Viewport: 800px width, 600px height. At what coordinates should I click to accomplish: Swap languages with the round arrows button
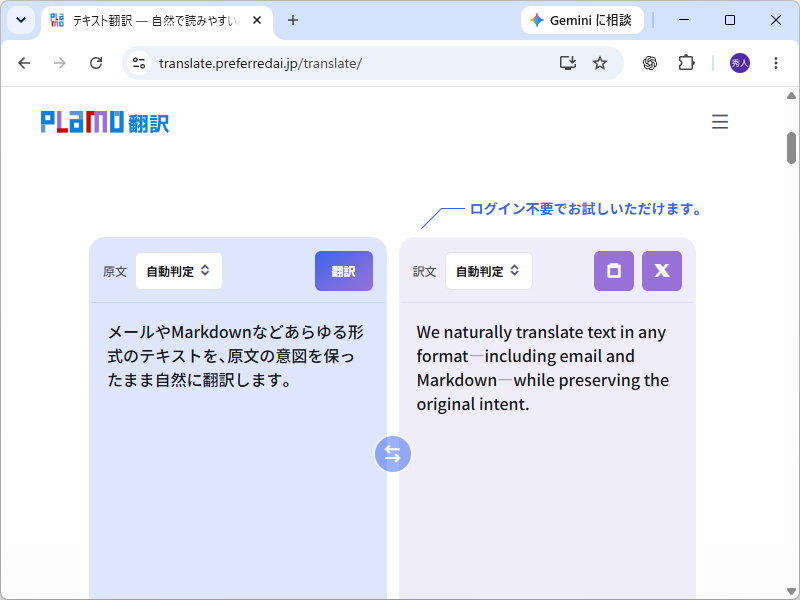(393, 454)
